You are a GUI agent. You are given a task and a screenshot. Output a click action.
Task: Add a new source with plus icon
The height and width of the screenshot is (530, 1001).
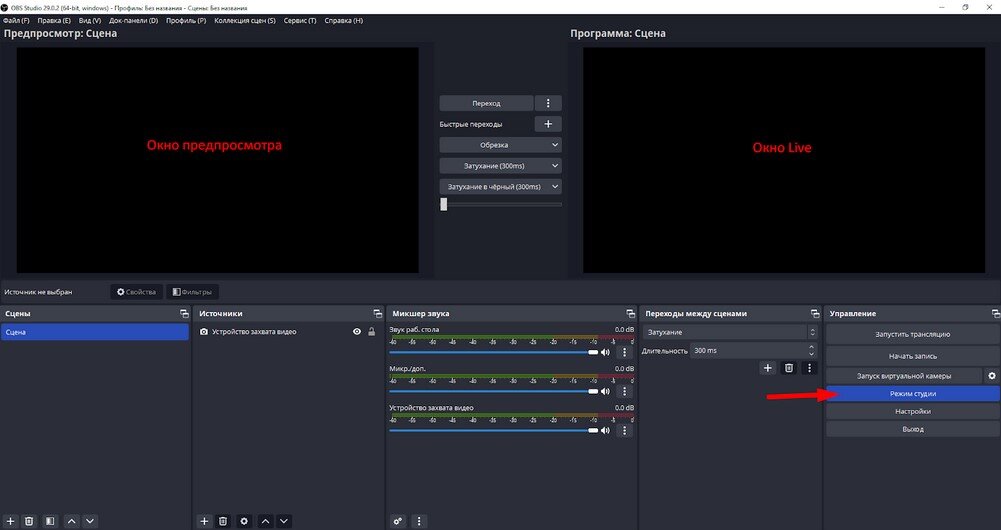[204, 521]
